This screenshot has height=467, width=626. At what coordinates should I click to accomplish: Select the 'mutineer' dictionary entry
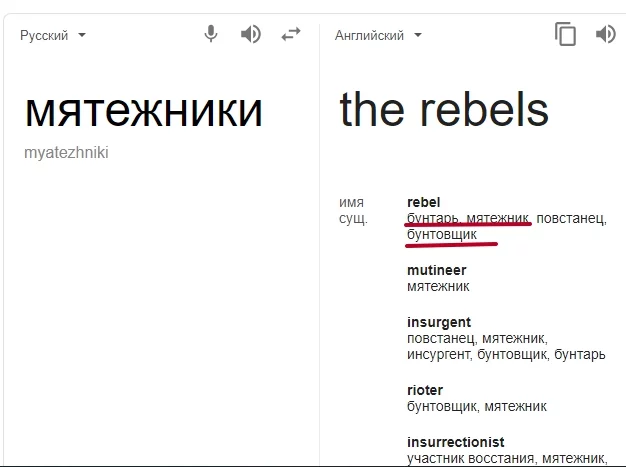pos(437,270)
